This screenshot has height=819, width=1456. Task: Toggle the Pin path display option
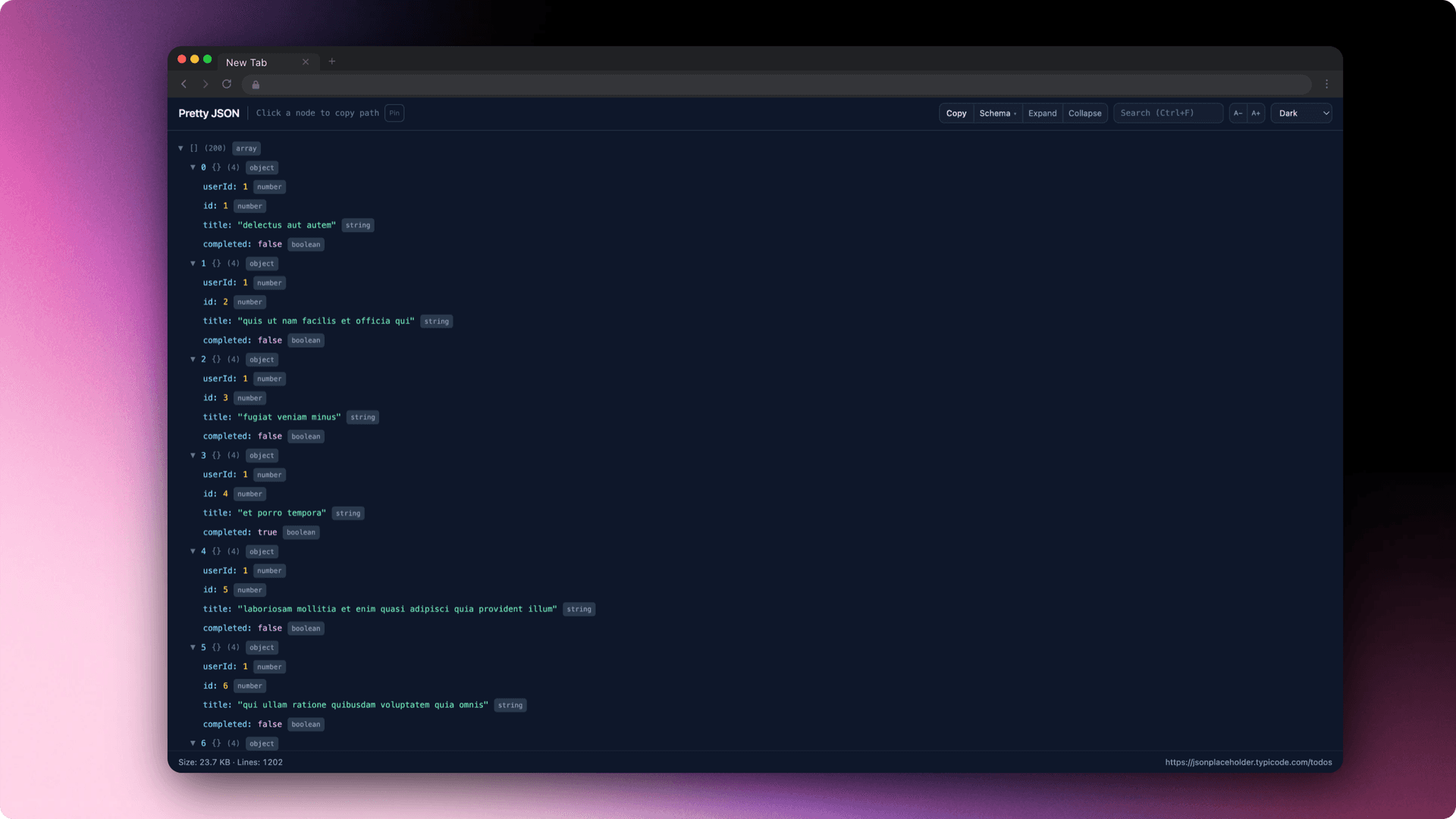394,113
